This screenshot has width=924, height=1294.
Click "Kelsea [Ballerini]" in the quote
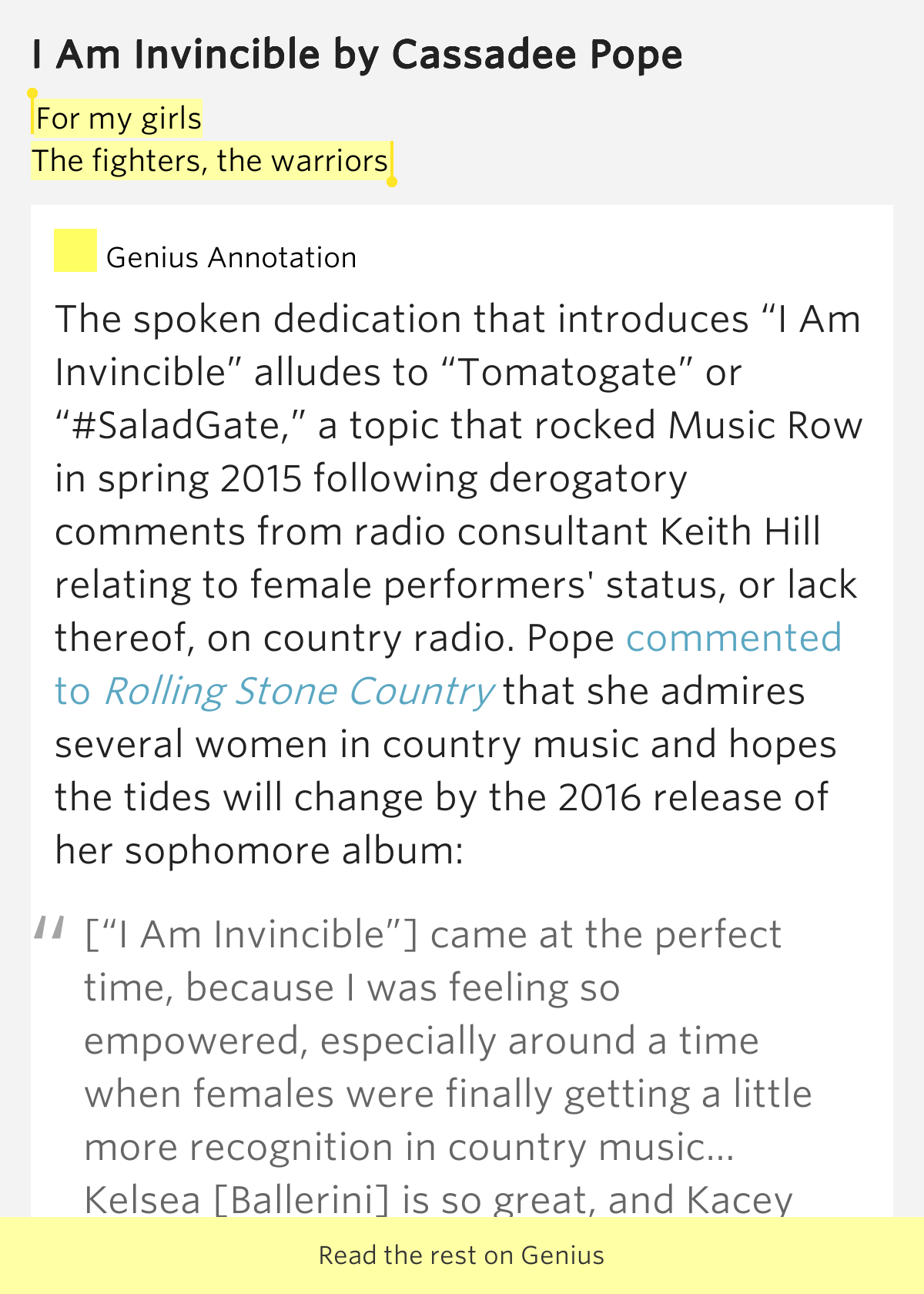pyautogui.click(x=237, y=1201)
